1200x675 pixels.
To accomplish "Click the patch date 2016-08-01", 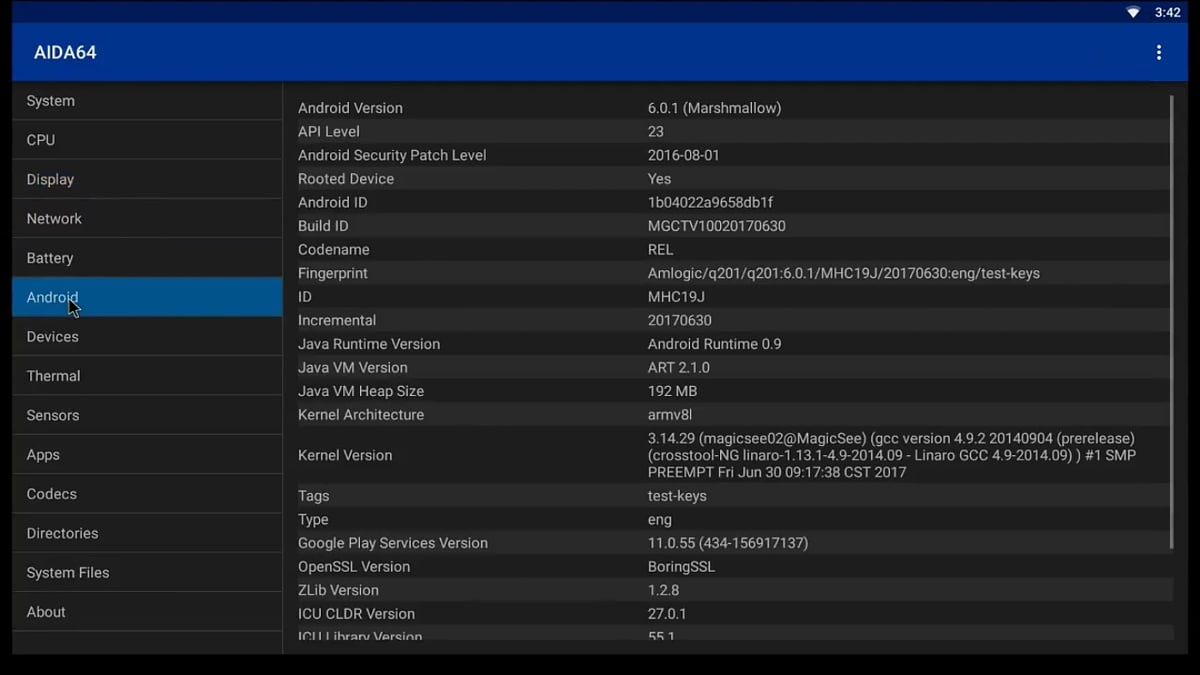I will (683, 155).
